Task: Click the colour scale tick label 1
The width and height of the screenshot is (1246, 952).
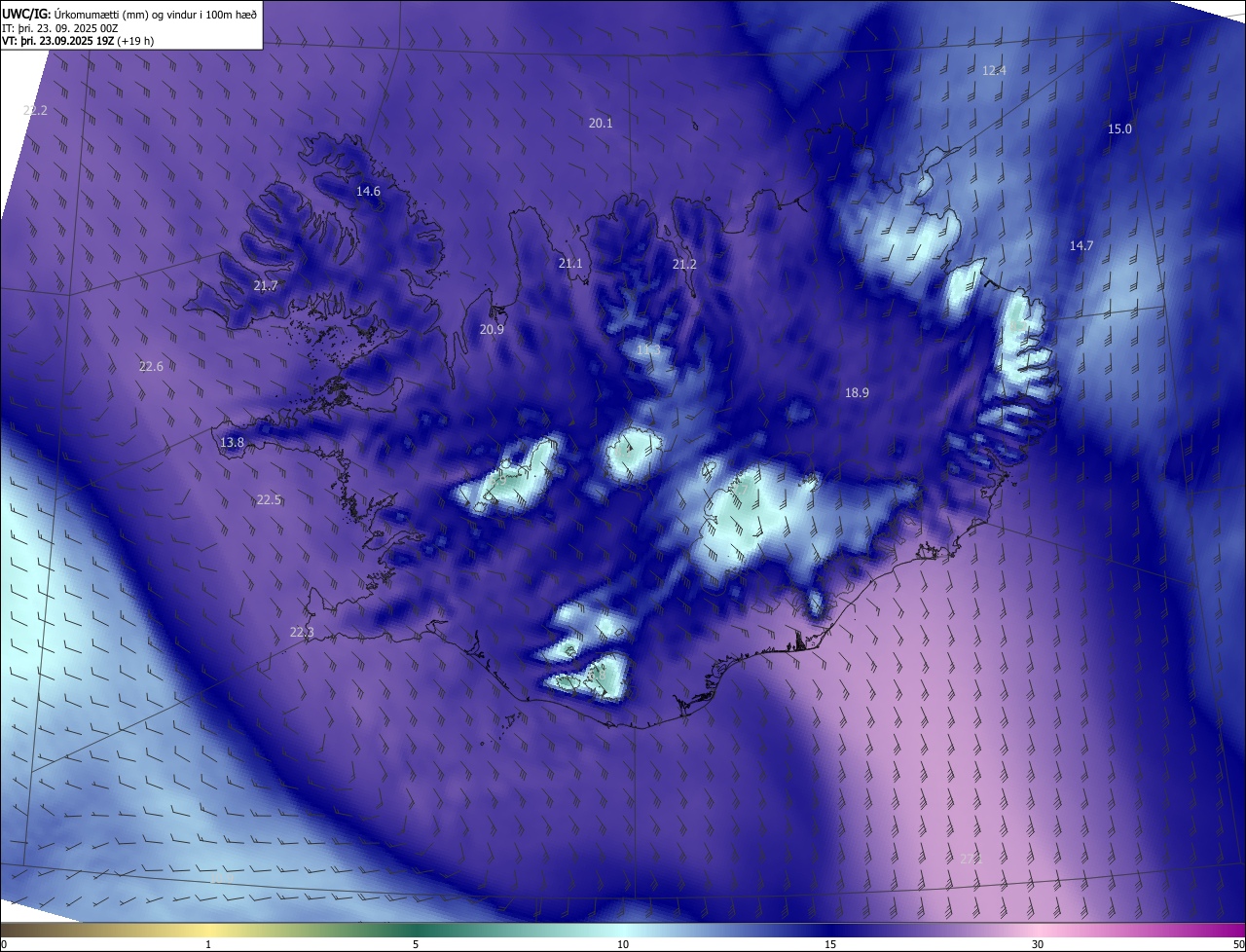Action: click(x=208, y=944)
